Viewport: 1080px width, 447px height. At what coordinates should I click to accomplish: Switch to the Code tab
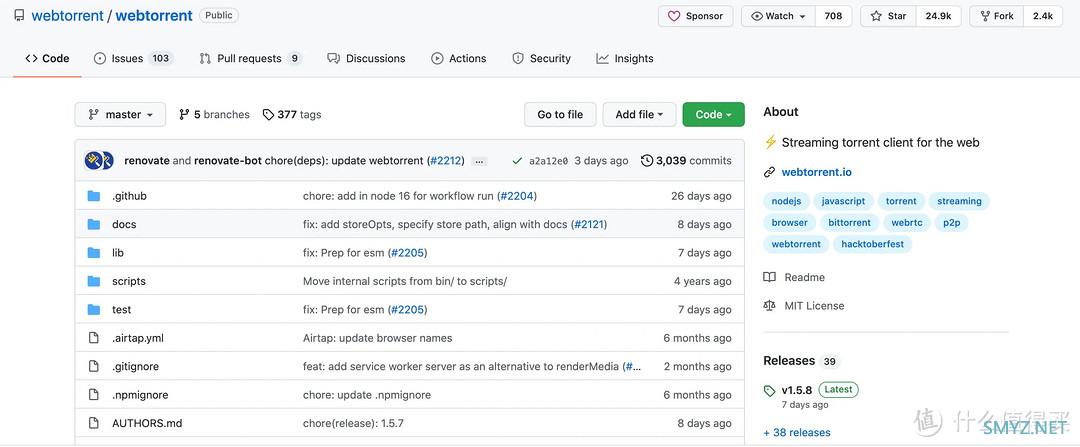[48, 59]
